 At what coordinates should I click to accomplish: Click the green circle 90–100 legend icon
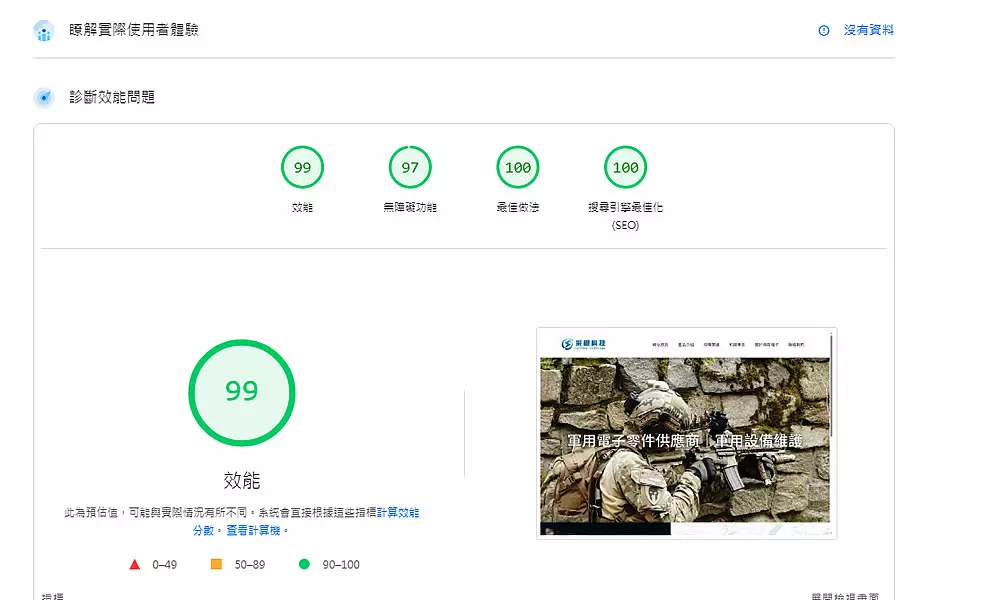[x=304, y=564]
